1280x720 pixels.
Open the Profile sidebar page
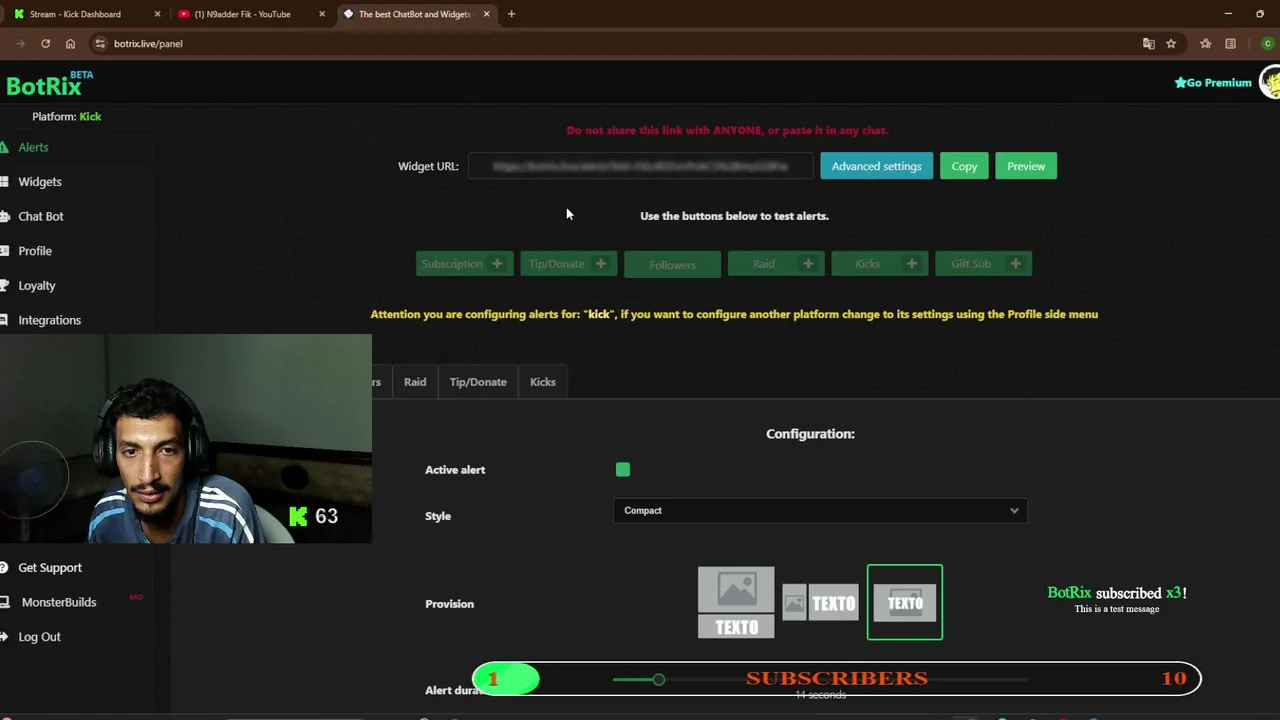[x=35, y=251]
